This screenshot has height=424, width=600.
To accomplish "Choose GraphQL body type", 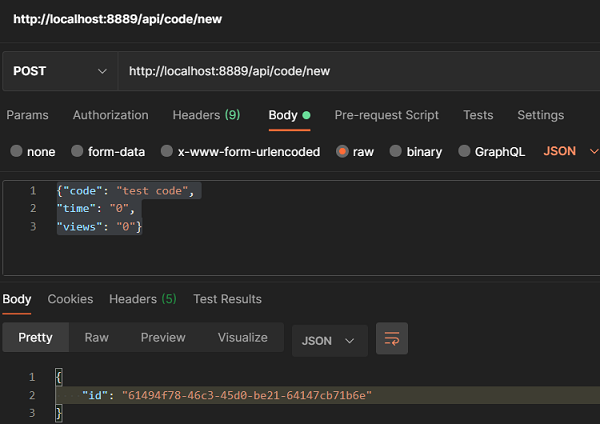I will point(464,152).
